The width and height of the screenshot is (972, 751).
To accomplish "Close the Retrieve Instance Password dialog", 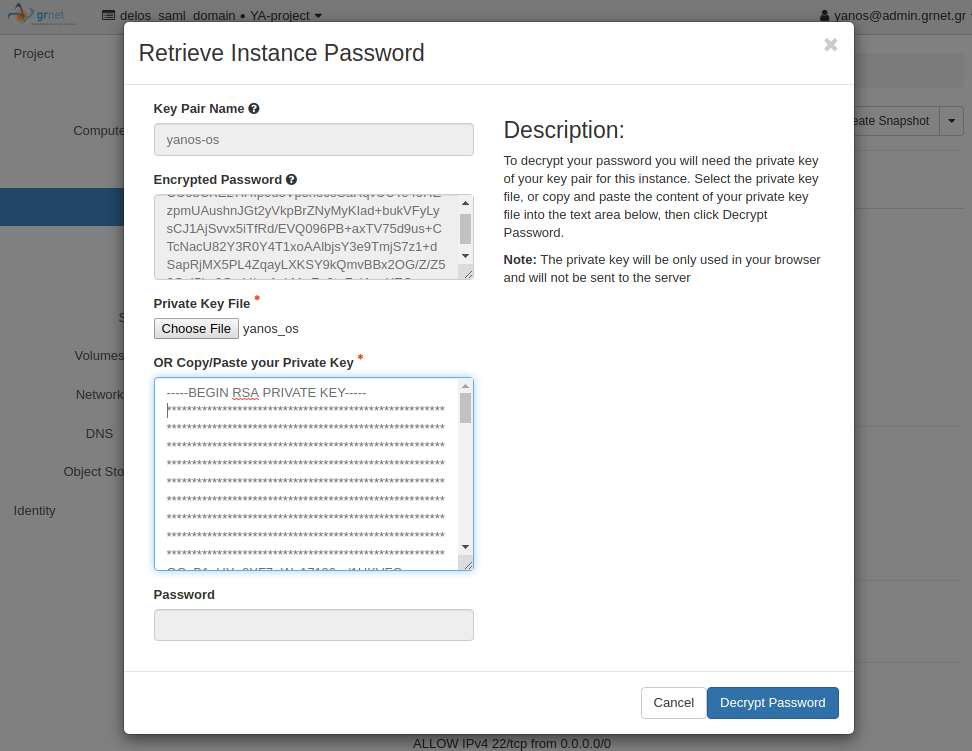I will [830, 45].
